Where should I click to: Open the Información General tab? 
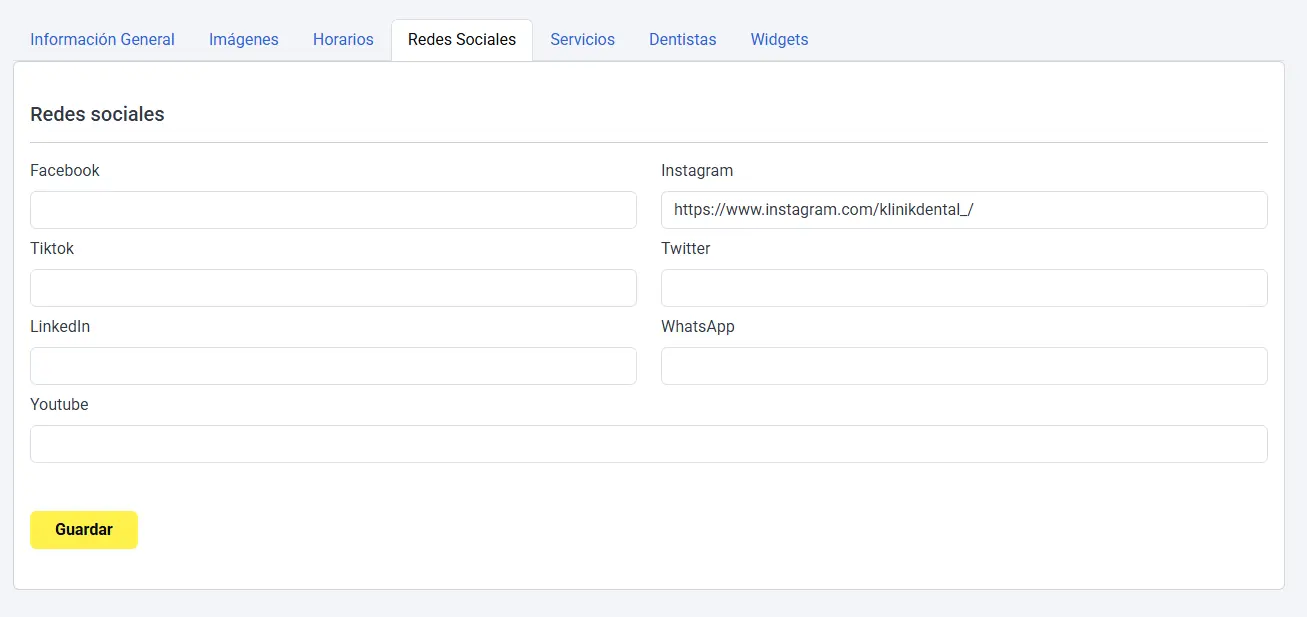click(102, 40)
